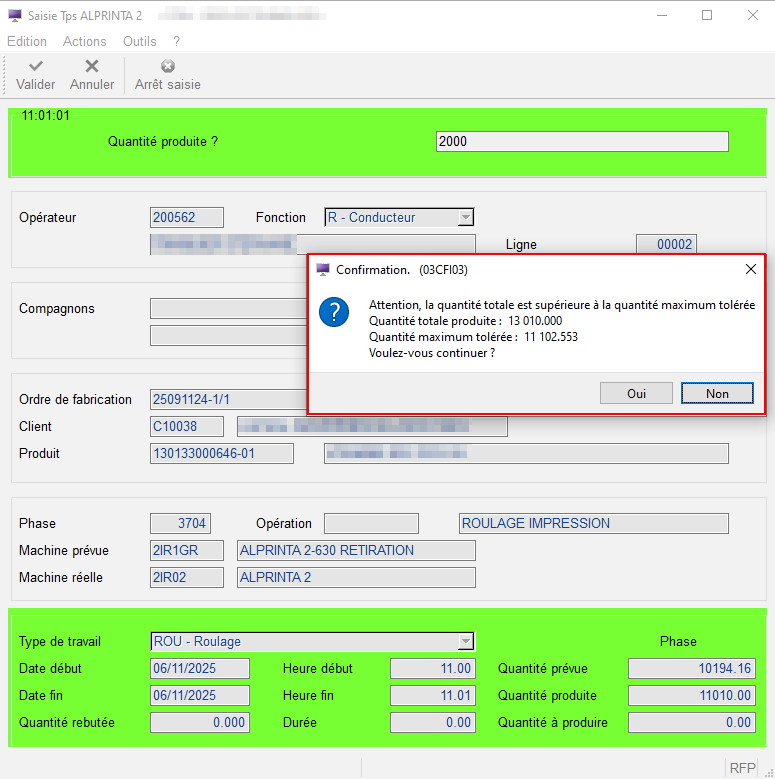Click the Arrêt saisie stop icon
The image size is (775, 779).
pyautogui.click(x=168, y=66)
